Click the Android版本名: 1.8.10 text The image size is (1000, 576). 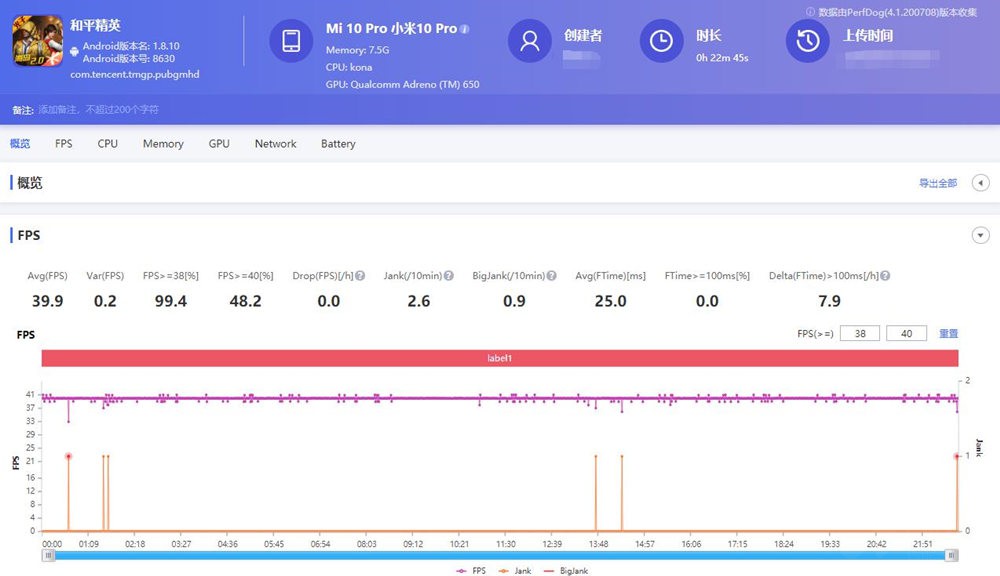131,46
